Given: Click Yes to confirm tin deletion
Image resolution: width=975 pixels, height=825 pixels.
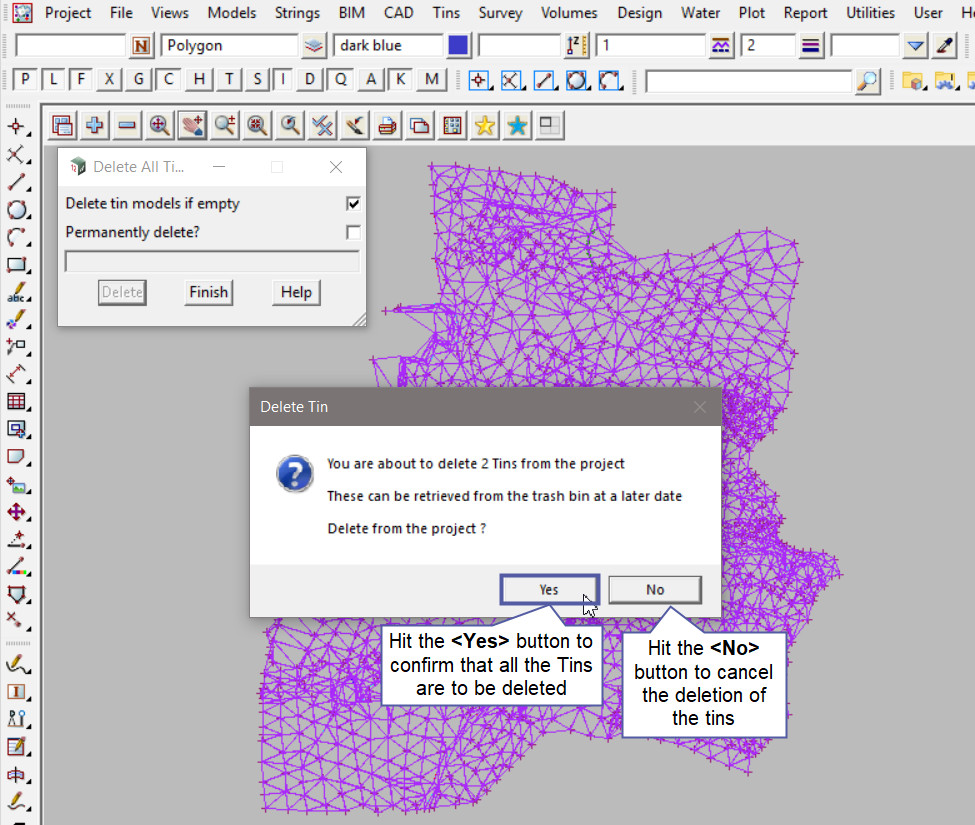Looking at the screenshot, I should (x=550, y=589).
